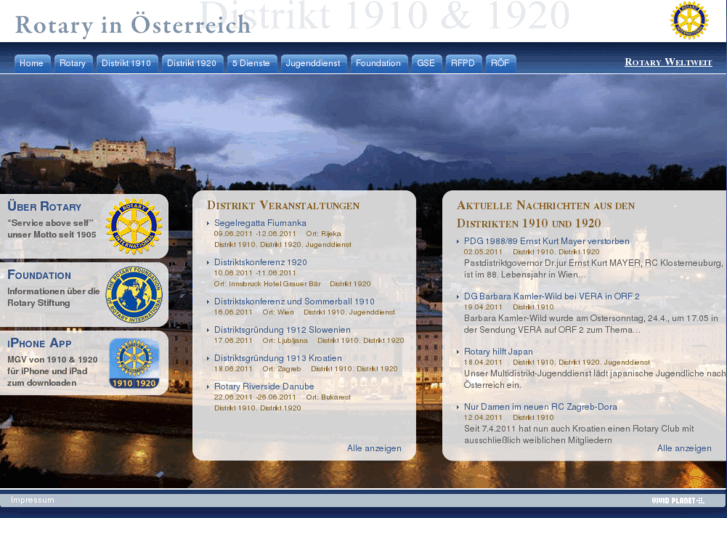Open the Rotary navigation tab

pos(73,63)
